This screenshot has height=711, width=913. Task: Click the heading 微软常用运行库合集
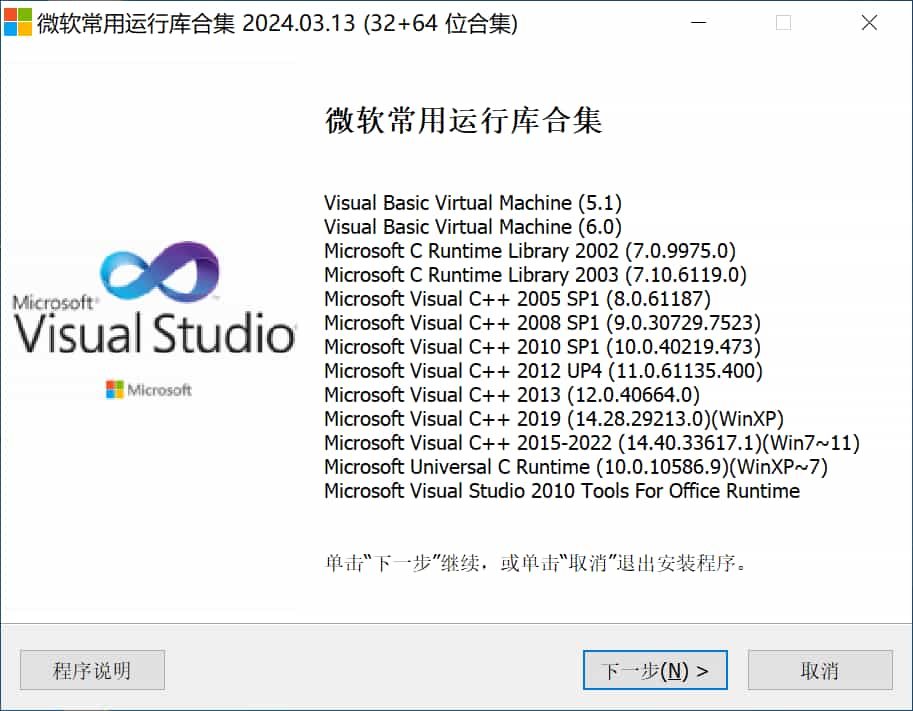(x=463, y=121)
